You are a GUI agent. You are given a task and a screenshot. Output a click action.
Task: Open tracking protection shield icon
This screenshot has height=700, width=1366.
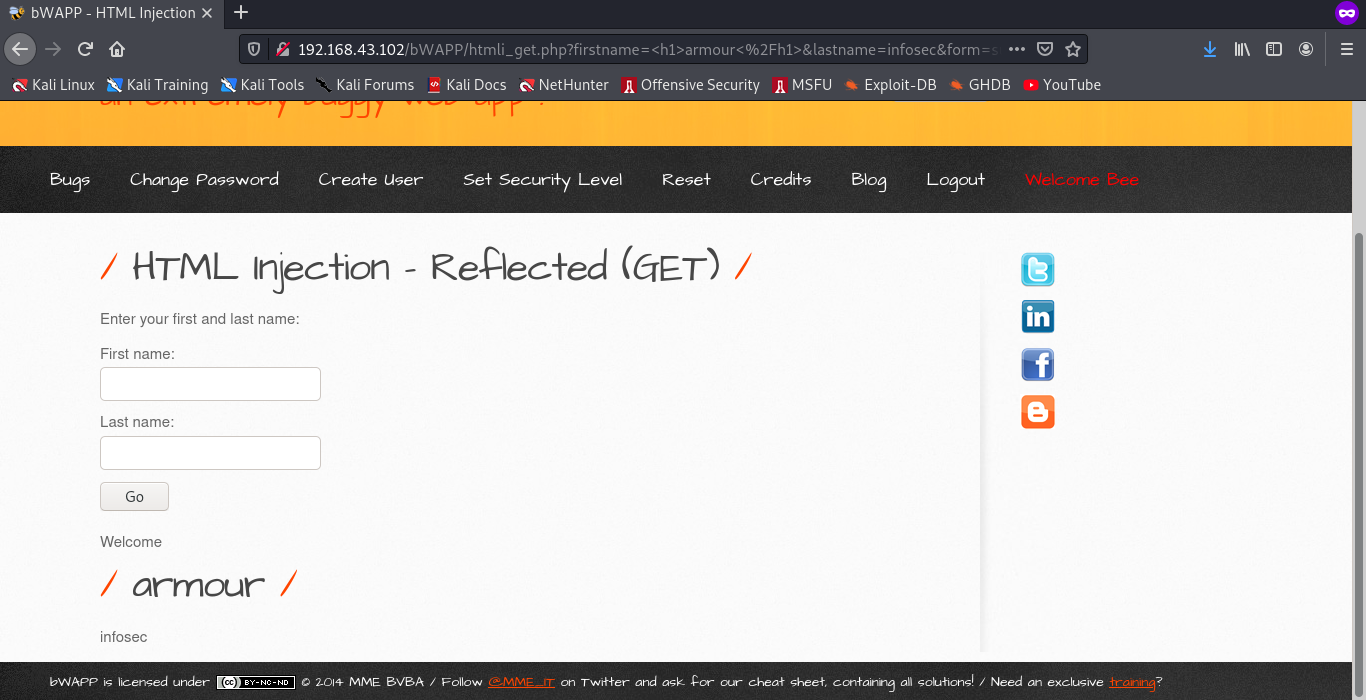[x=254, y=49]
